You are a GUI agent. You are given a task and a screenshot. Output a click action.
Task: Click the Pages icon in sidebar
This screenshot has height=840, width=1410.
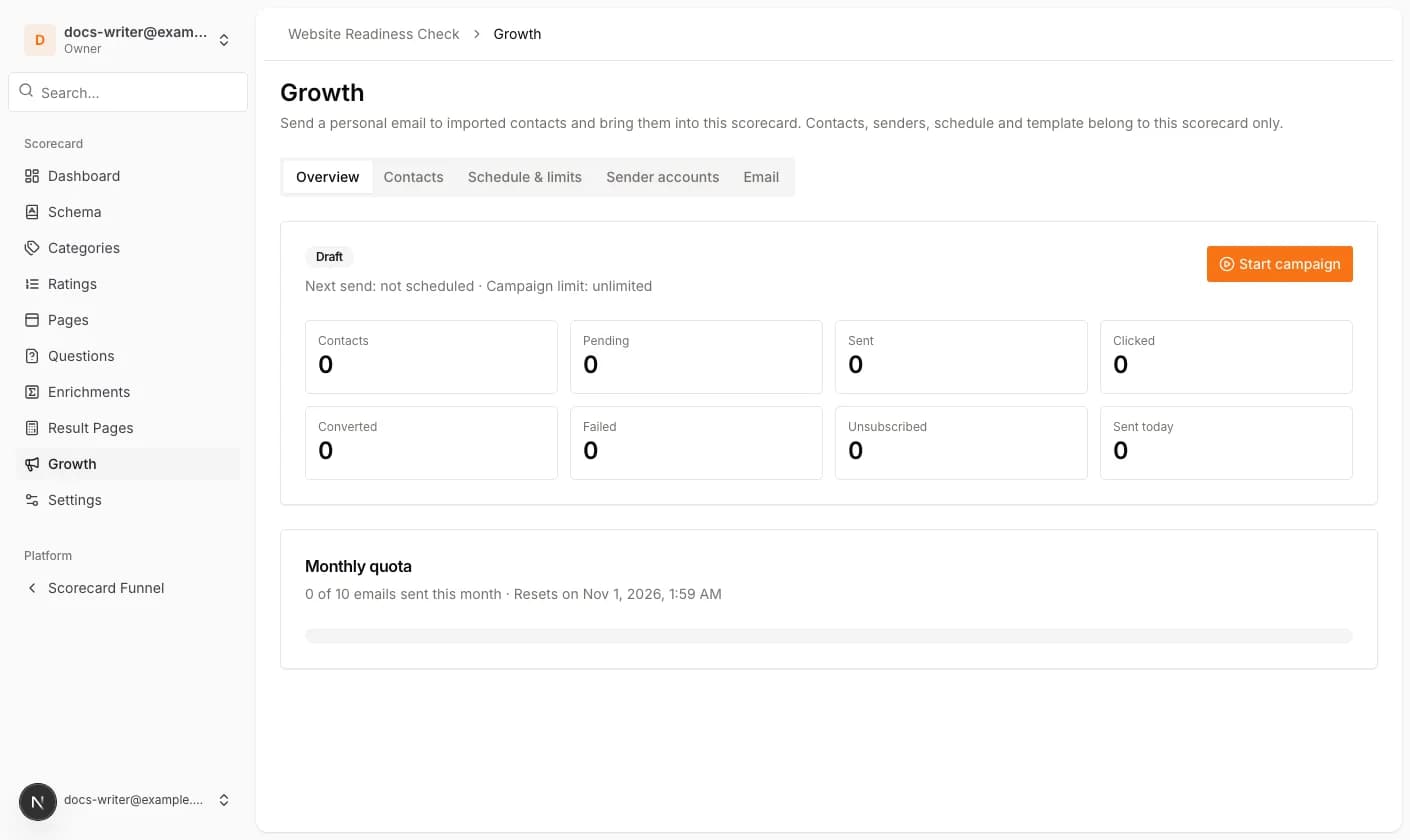[32, 320]
